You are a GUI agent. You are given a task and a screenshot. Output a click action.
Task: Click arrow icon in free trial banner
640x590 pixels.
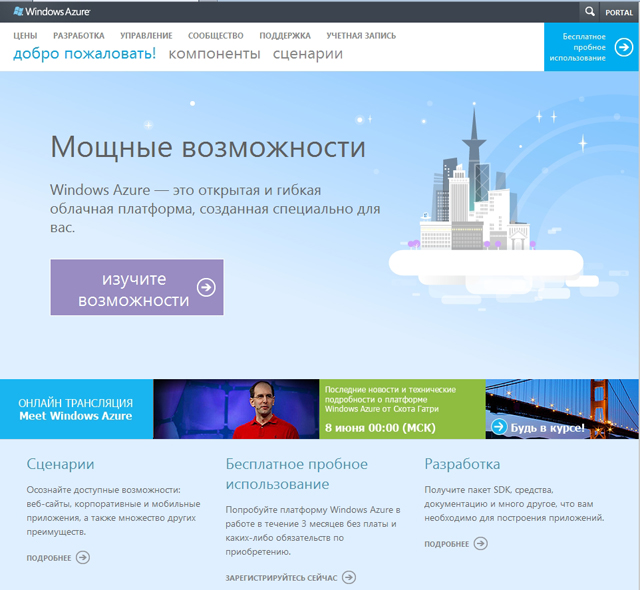click(x=624, y=47)
